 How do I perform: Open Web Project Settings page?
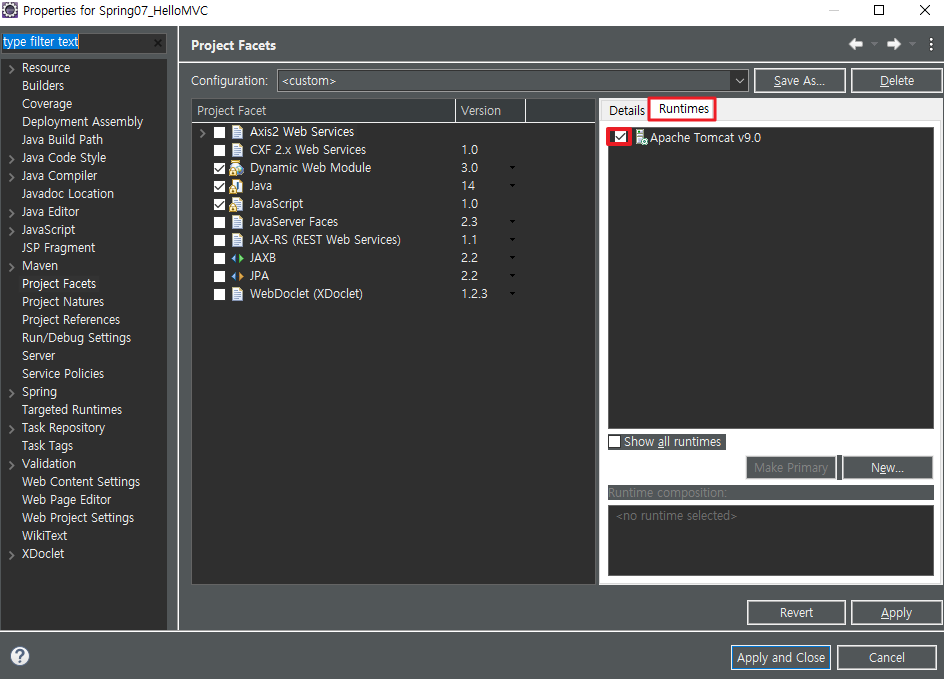(x=78, y=518)
